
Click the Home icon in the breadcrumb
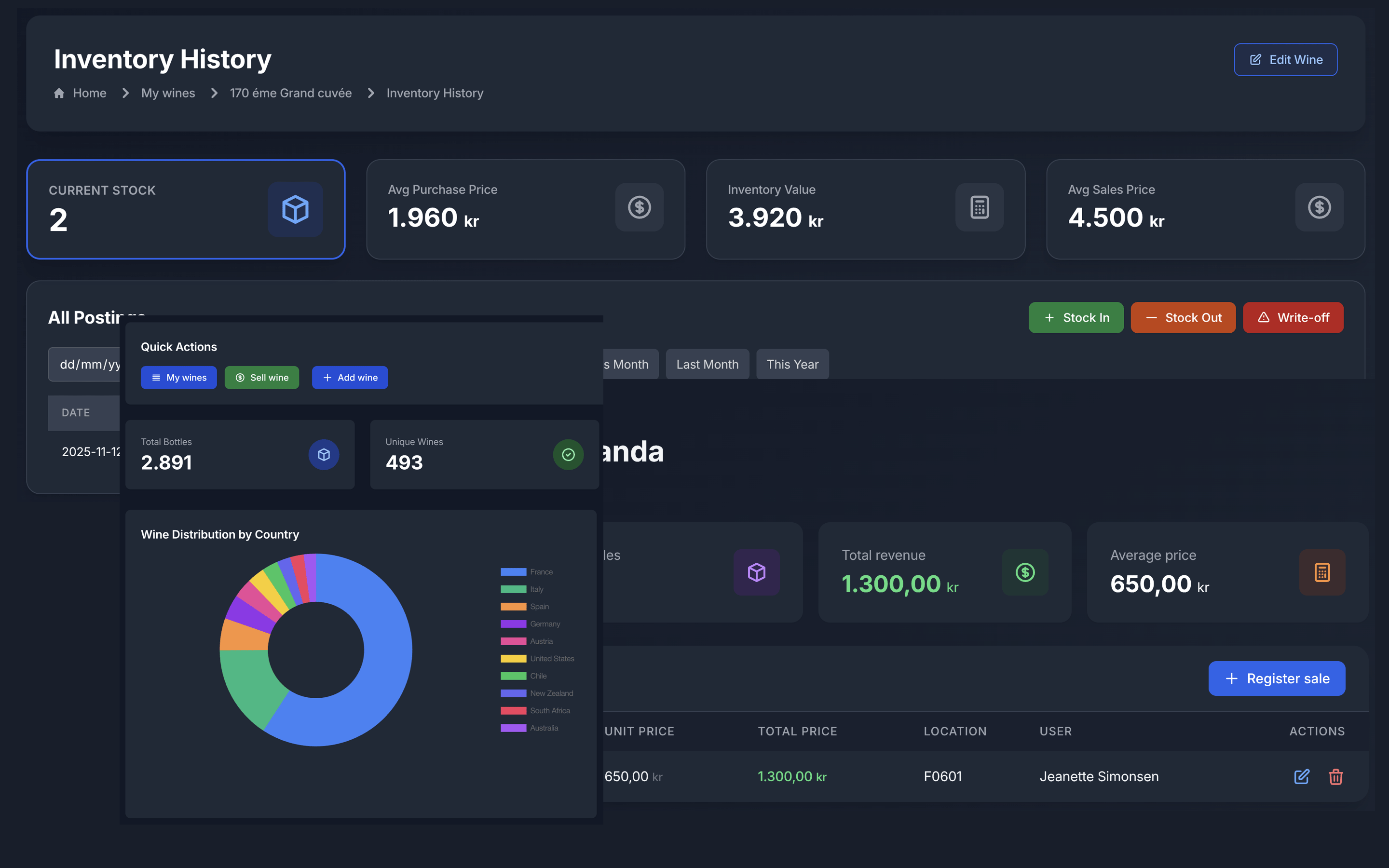pos(60,93)
